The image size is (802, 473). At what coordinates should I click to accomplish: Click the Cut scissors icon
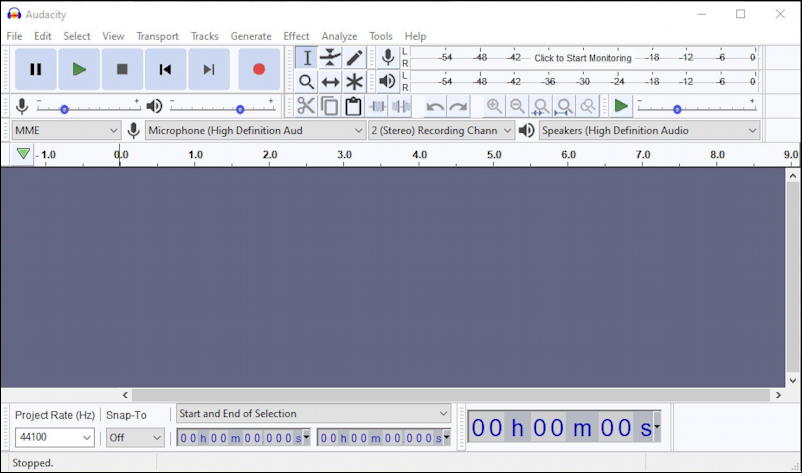306,106
